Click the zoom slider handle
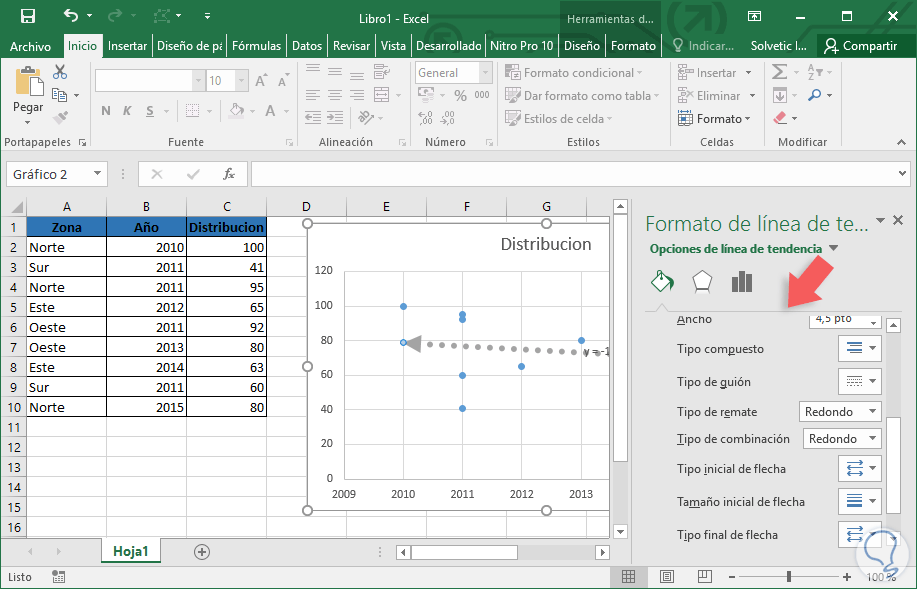The width and height of the screenshot is (917, 589). pyautogui.click(x=789, y=577)
